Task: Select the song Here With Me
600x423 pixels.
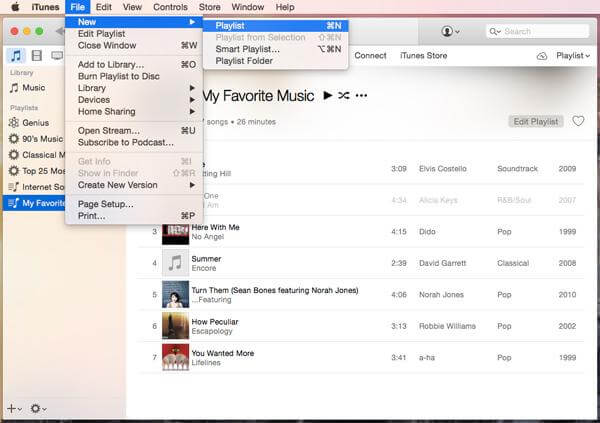Action: 215,227
